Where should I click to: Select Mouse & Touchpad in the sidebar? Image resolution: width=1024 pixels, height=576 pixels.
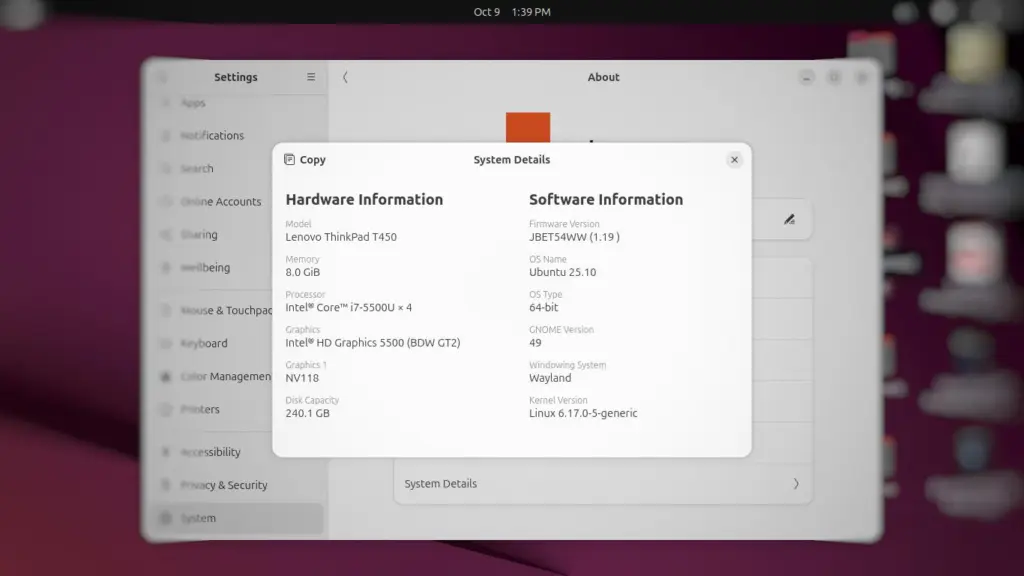point(226,311)
